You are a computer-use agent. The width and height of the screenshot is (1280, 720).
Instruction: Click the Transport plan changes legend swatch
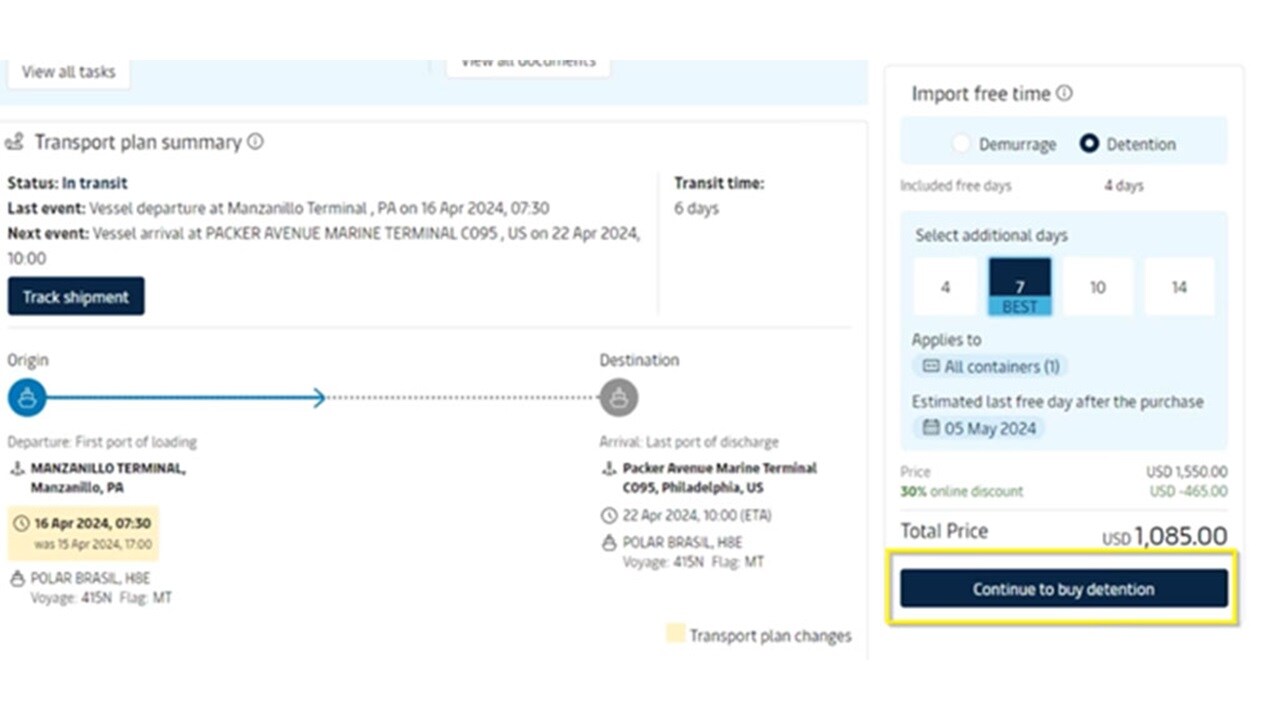[676, 634]
